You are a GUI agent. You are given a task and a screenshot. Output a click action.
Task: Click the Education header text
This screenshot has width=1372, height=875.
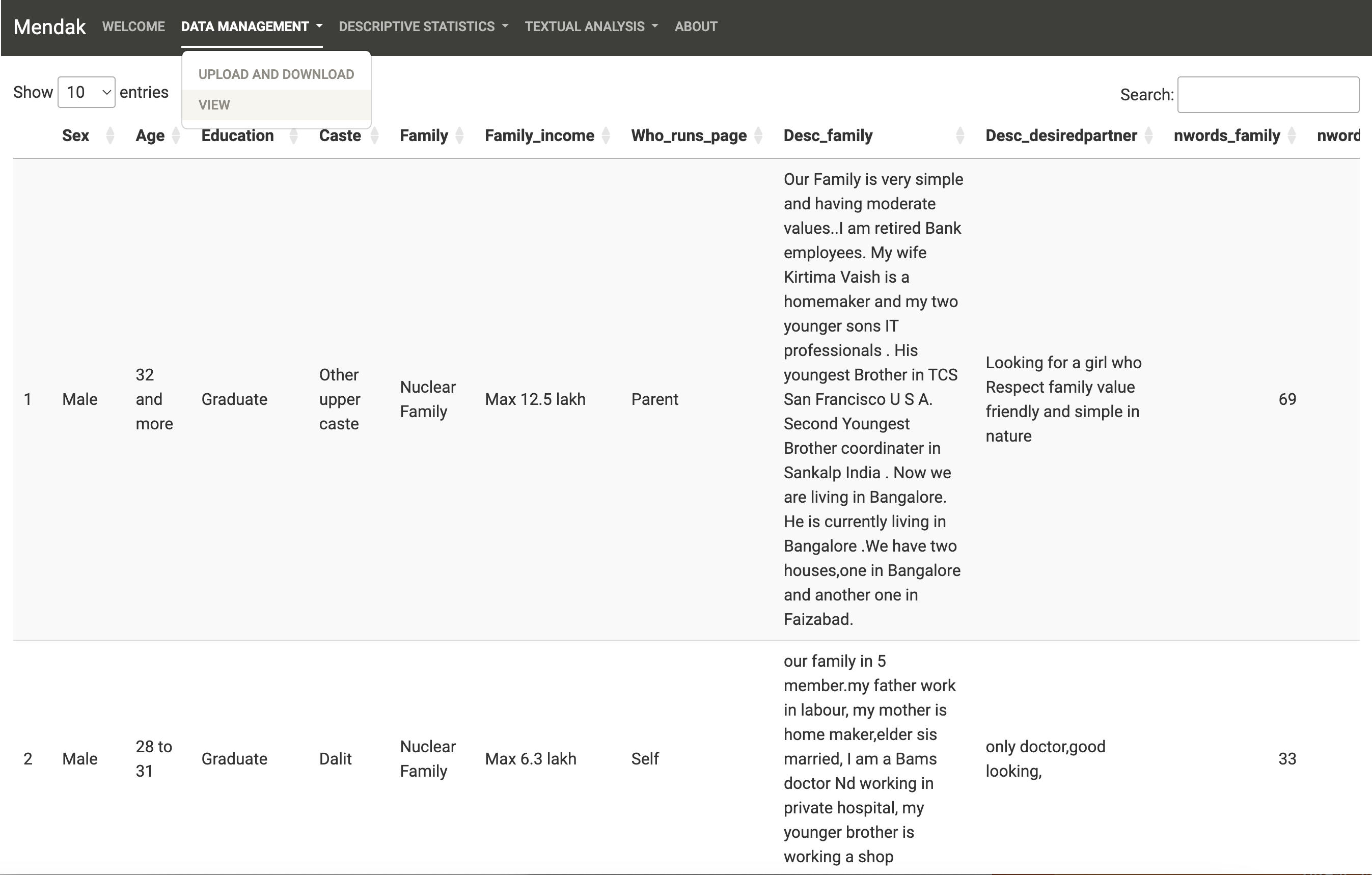click(237, 135)
